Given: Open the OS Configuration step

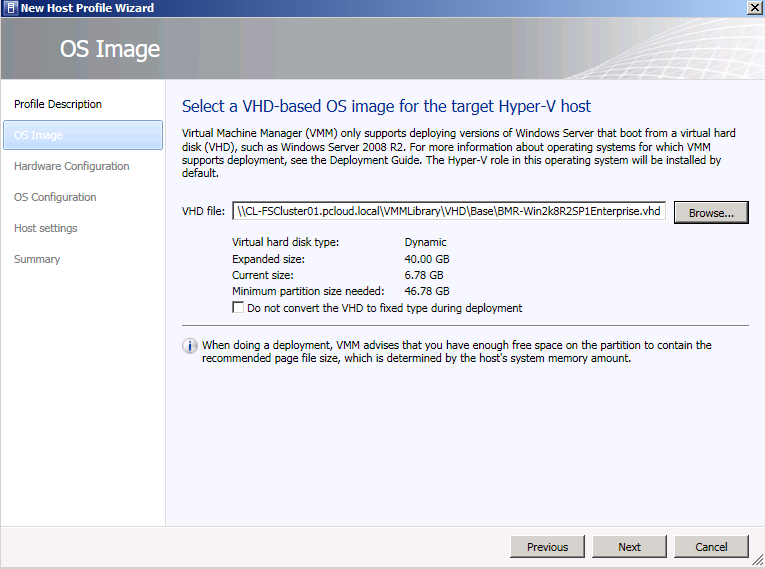Looking at the screenshot, I should click(x=55, y=197).
